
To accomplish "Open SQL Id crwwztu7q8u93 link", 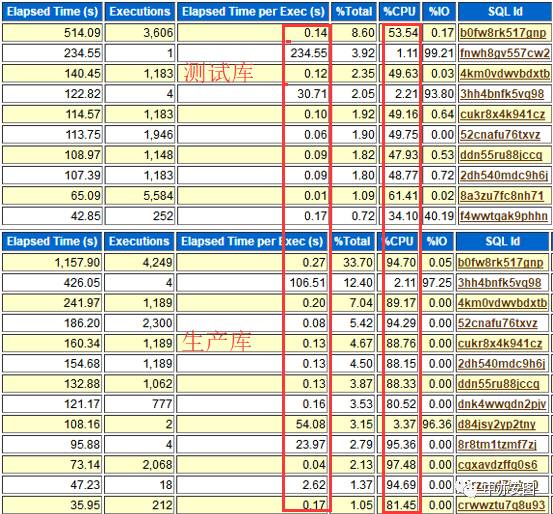I will pos(502,505).
